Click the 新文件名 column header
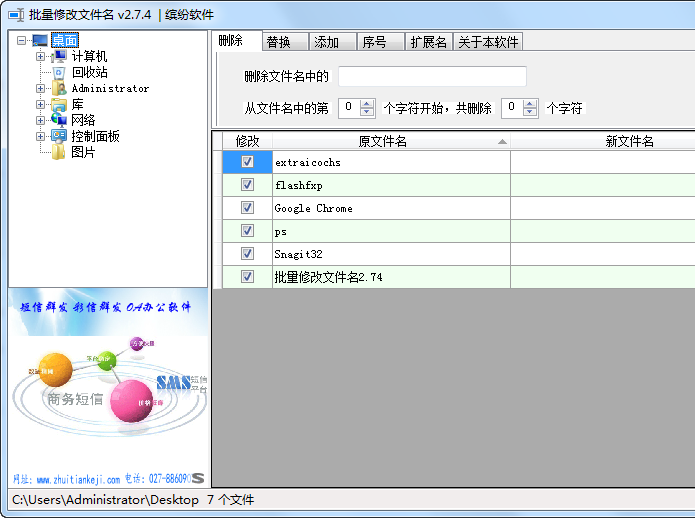The height and width of the screenshot is (518, 695). coord(603,141)
